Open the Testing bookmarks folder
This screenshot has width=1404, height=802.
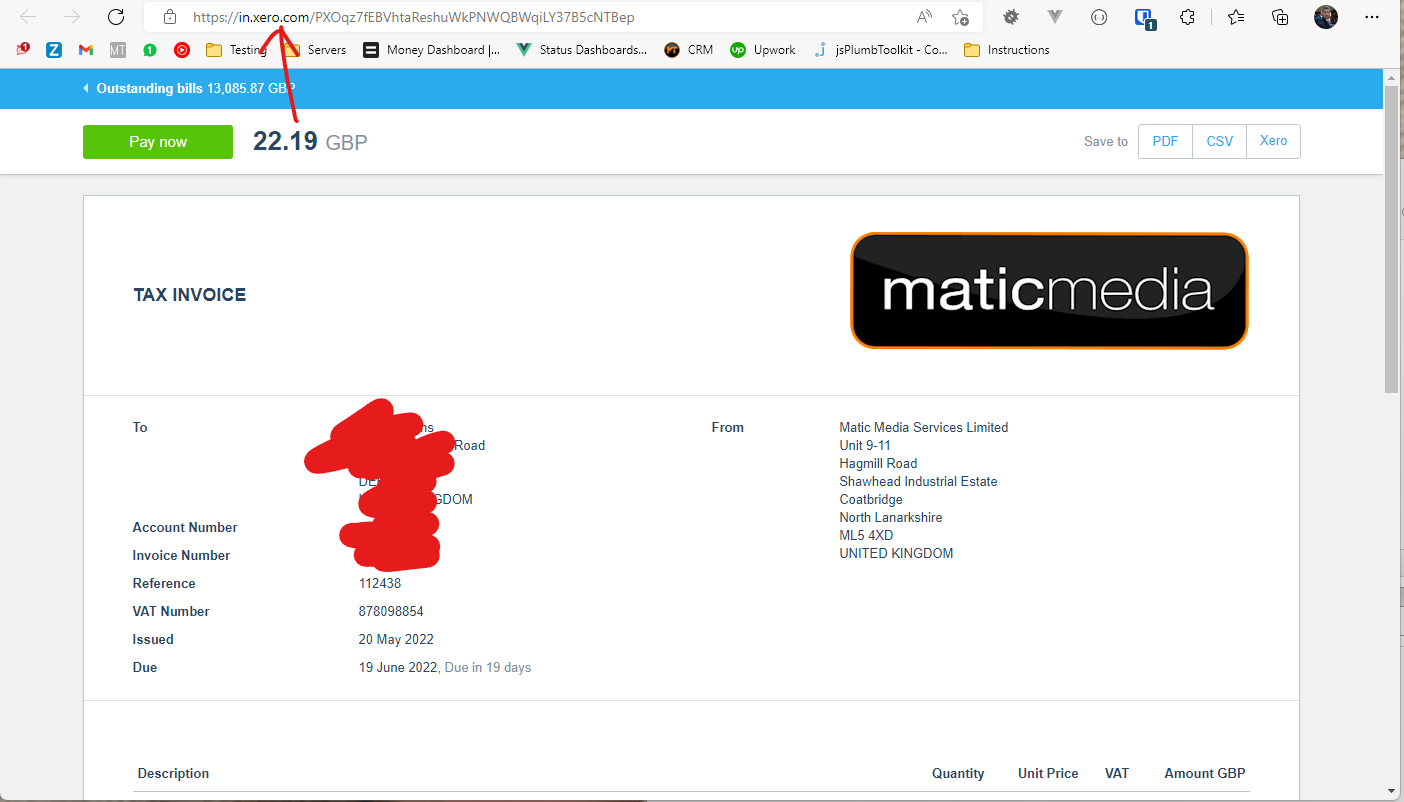pyautogui.click(x=236, y=49)
